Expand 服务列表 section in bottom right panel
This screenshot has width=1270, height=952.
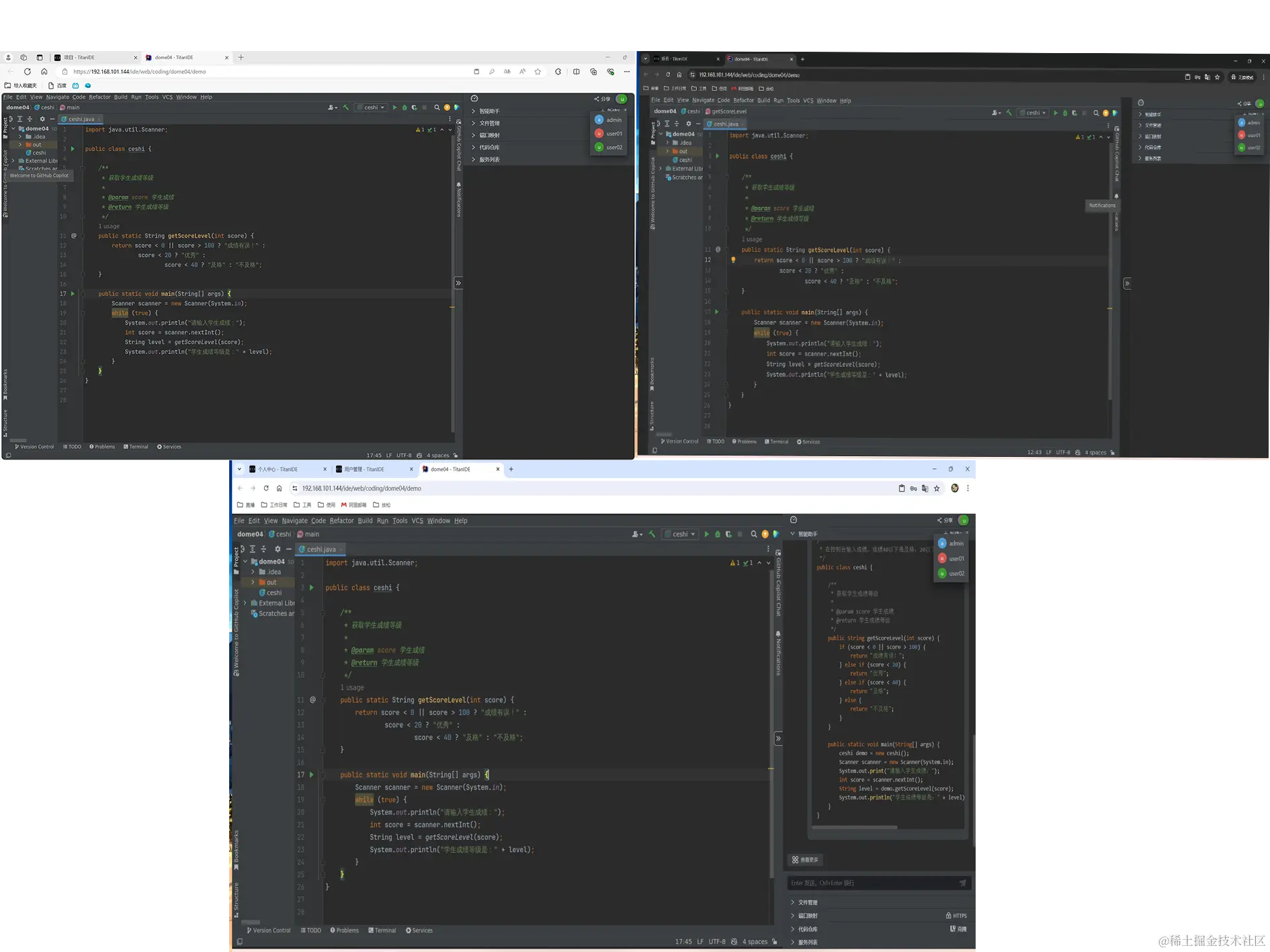[792, 942]
